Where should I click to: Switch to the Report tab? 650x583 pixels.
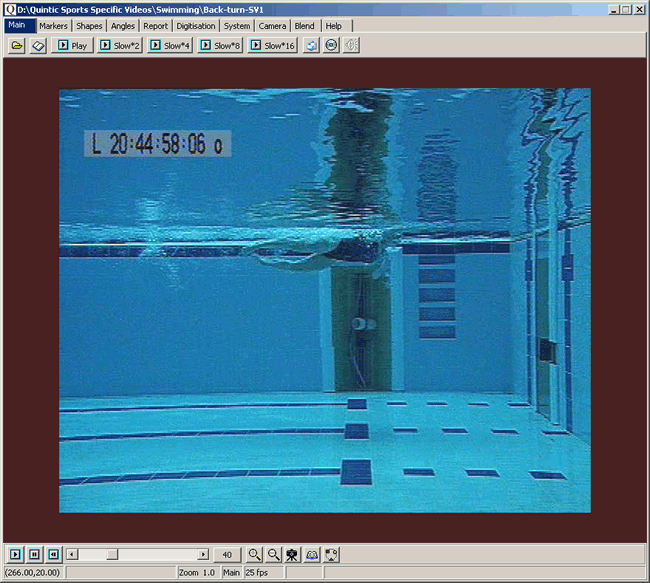pos(155,26)
